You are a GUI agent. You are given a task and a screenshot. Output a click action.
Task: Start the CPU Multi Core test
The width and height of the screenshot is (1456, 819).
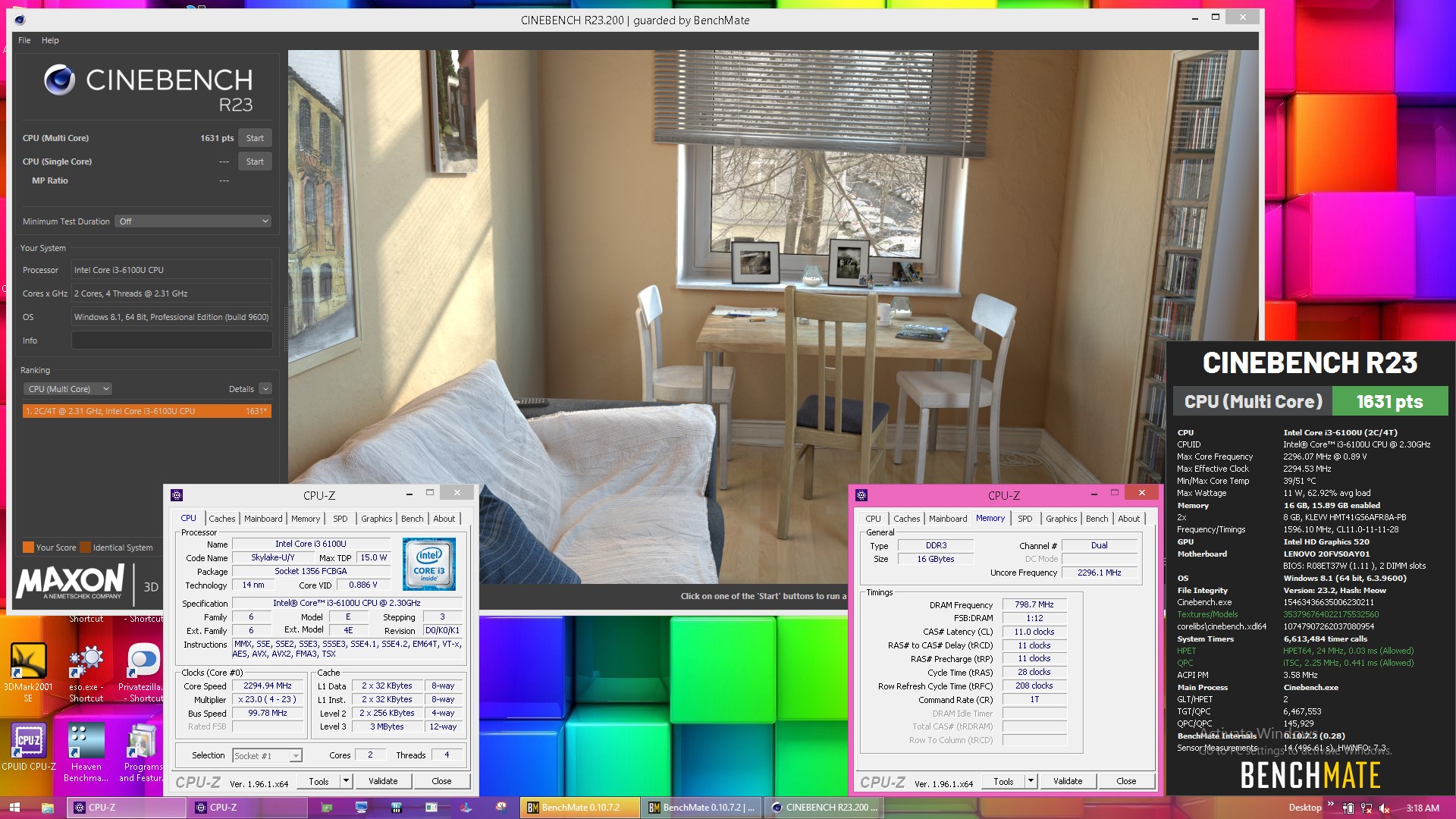click(255, 138)
